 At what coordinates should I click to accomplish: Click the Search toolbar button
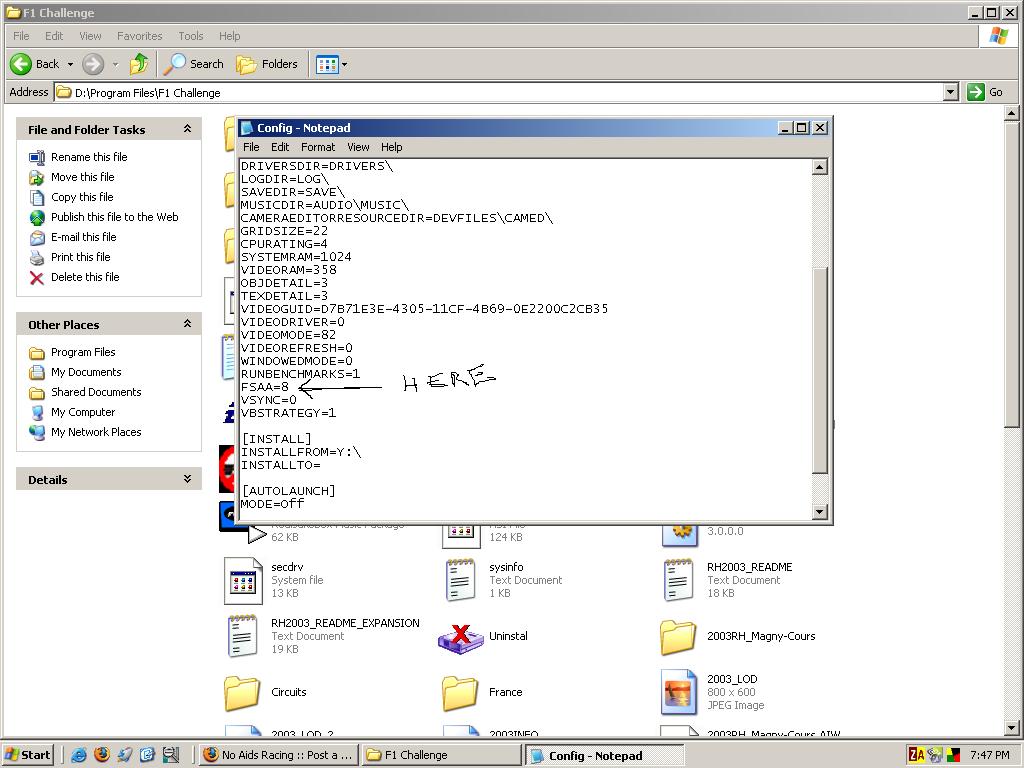[x=194, y=64]
